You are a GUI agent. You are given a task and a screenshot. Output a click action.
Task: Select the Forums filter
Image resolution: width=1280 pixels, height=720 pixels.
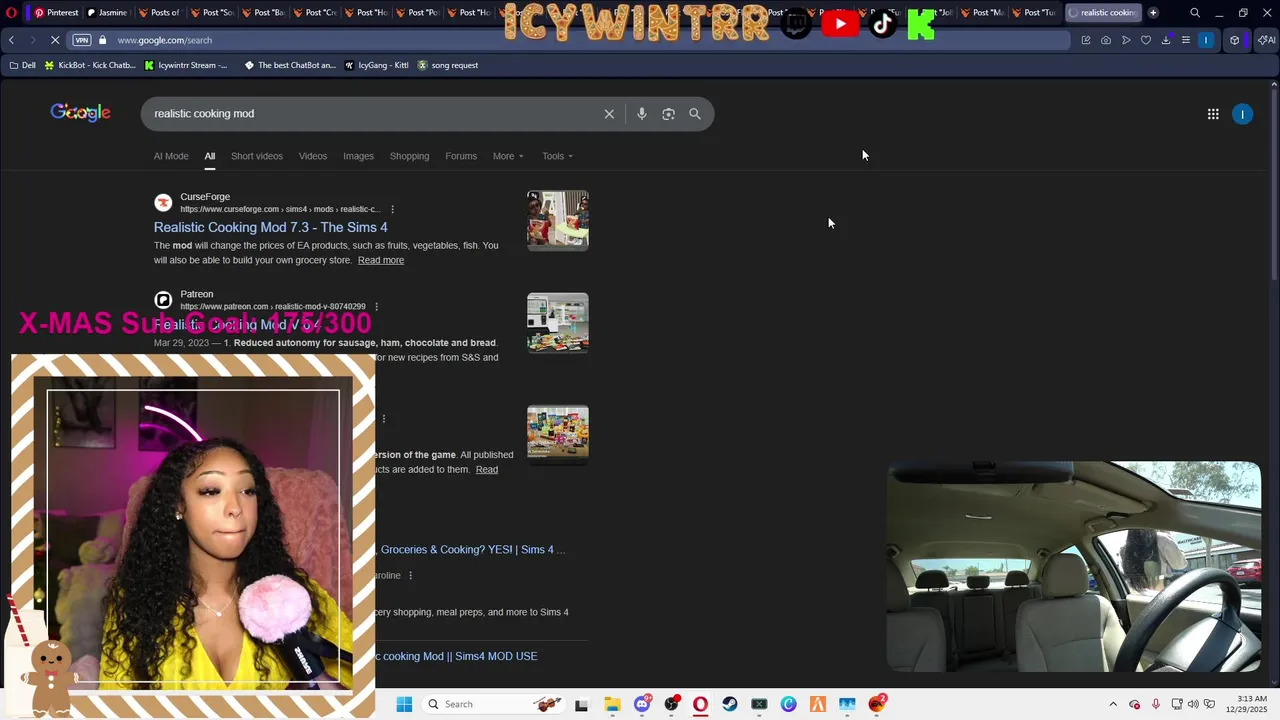pyautogui.click(x=461, y=156)
